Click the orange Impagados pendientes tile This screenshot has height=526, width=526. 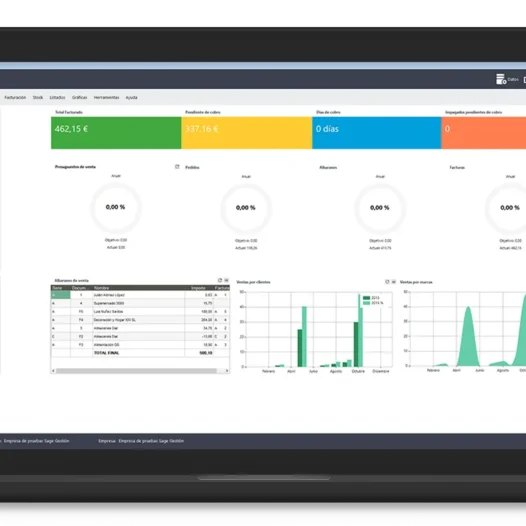[x=484, y=133]
